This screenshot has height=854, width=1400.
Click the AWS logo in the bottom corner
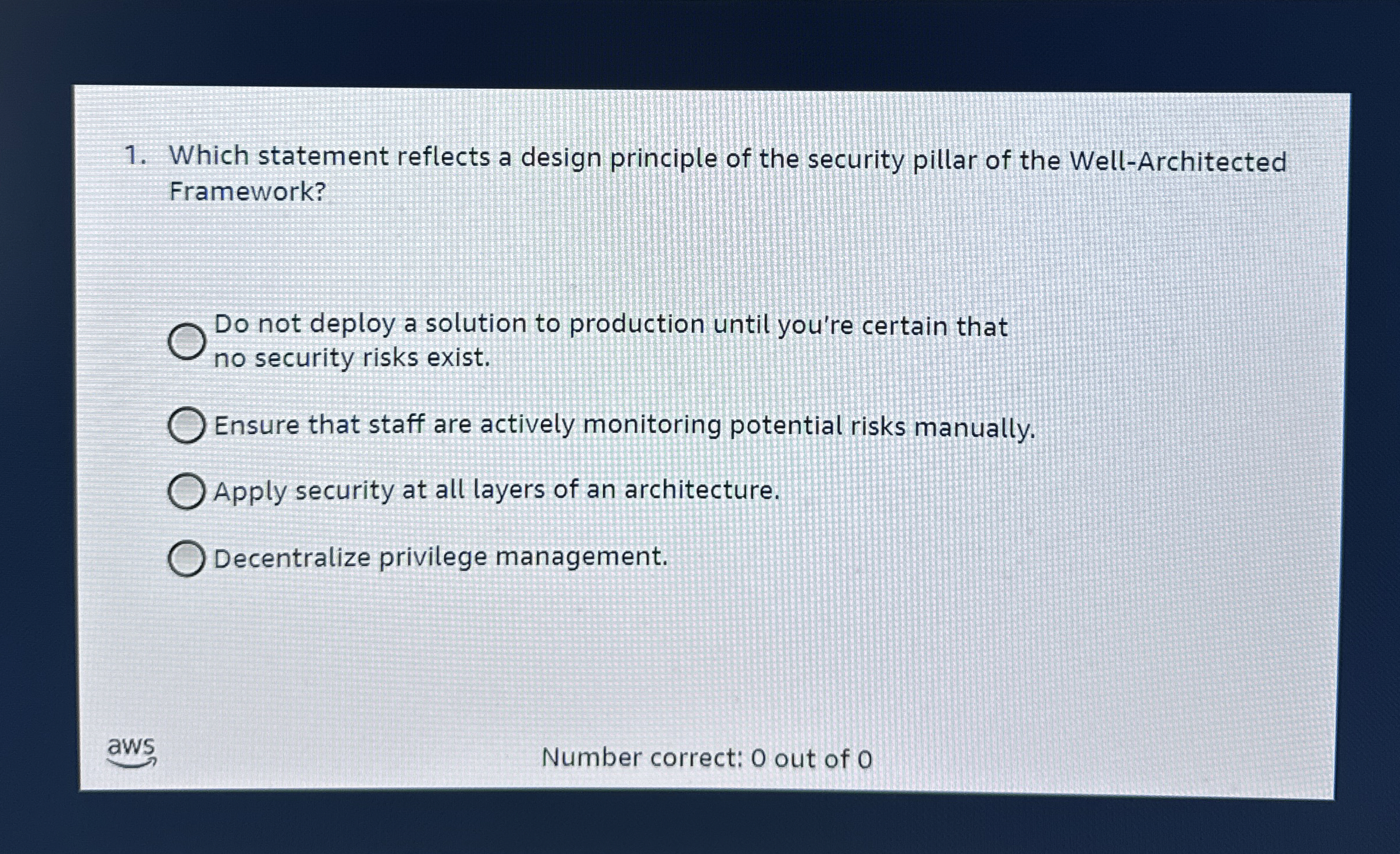131,748
